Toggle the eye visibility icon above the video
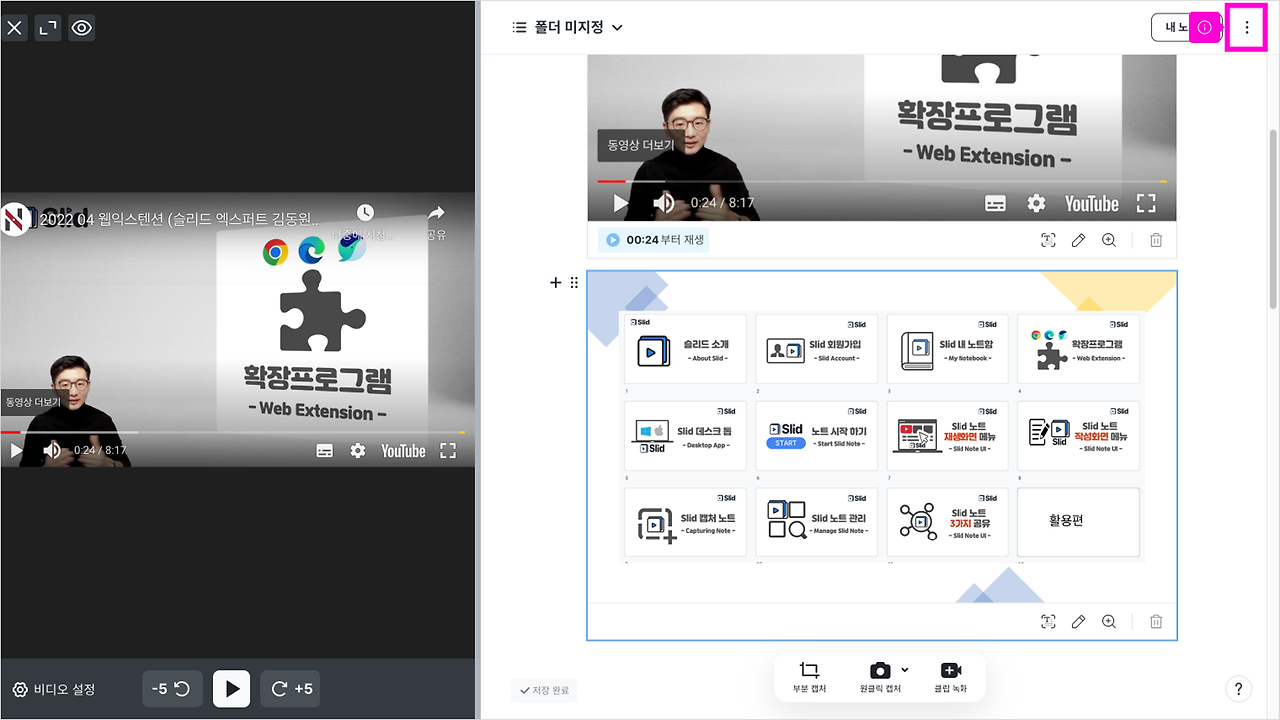The height and width of the screenshot is (720, 1280). click(x=81, y=27)
